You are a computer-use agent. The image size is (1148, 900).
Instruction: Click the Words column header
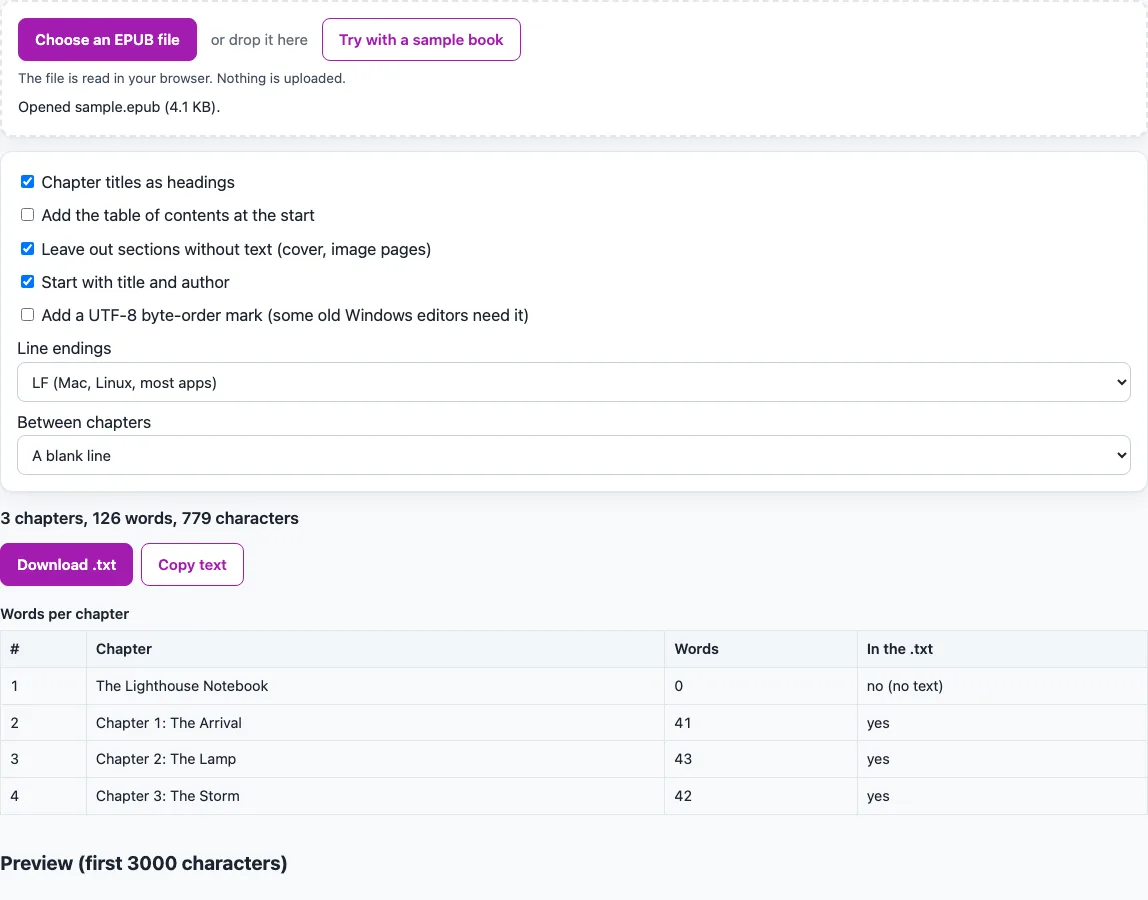pos(761,649)
